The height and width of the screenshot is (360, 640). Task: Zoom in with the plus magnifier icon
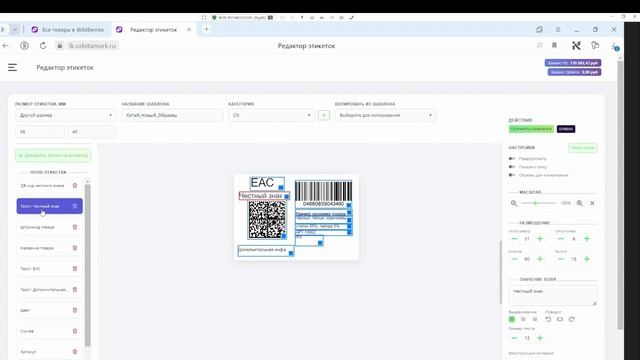coord(580,203)
